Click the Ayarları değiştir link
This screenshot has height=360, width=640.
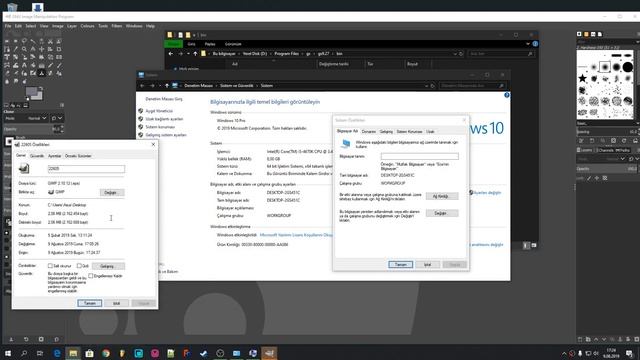click(x=487, y=193)
